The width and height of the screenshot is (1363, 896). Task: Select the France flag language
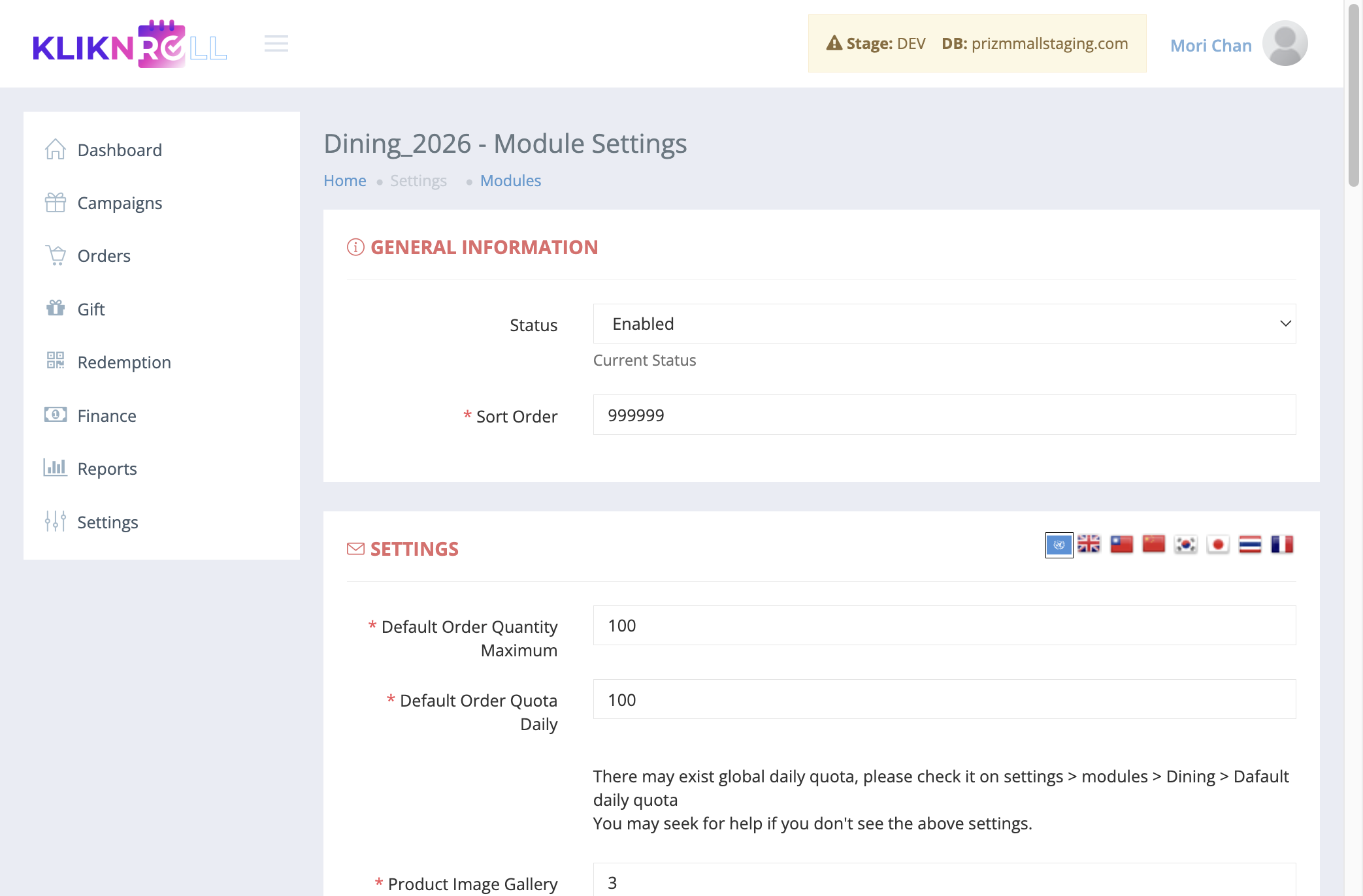pos(1282,544)
